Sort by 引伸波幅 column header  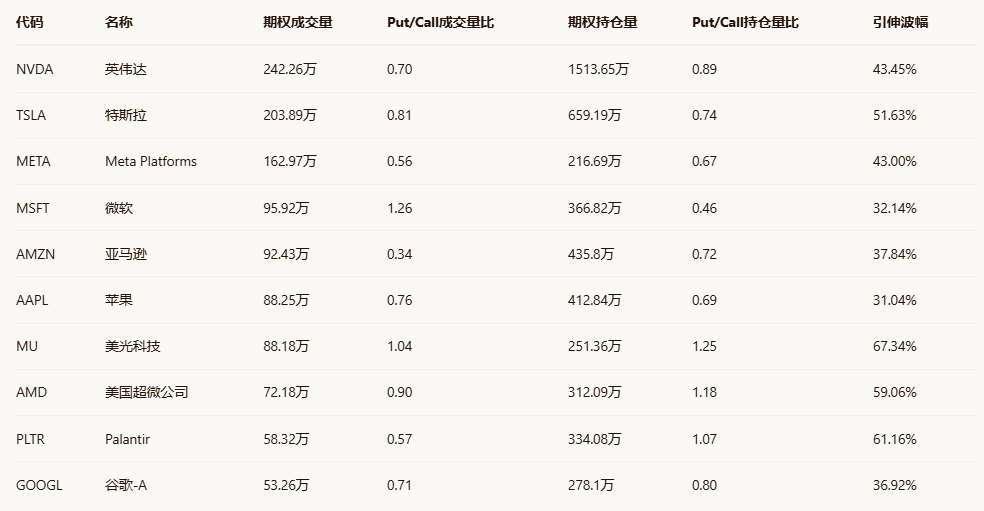(x=900, y=22)
